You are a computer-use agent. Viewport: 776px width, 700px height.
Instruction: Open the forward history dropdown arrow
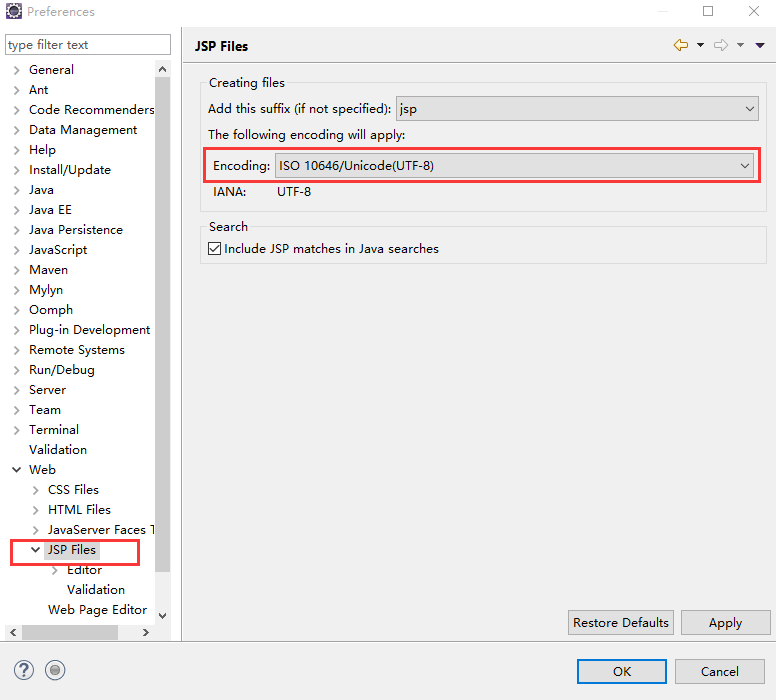(x=740, y=45)
